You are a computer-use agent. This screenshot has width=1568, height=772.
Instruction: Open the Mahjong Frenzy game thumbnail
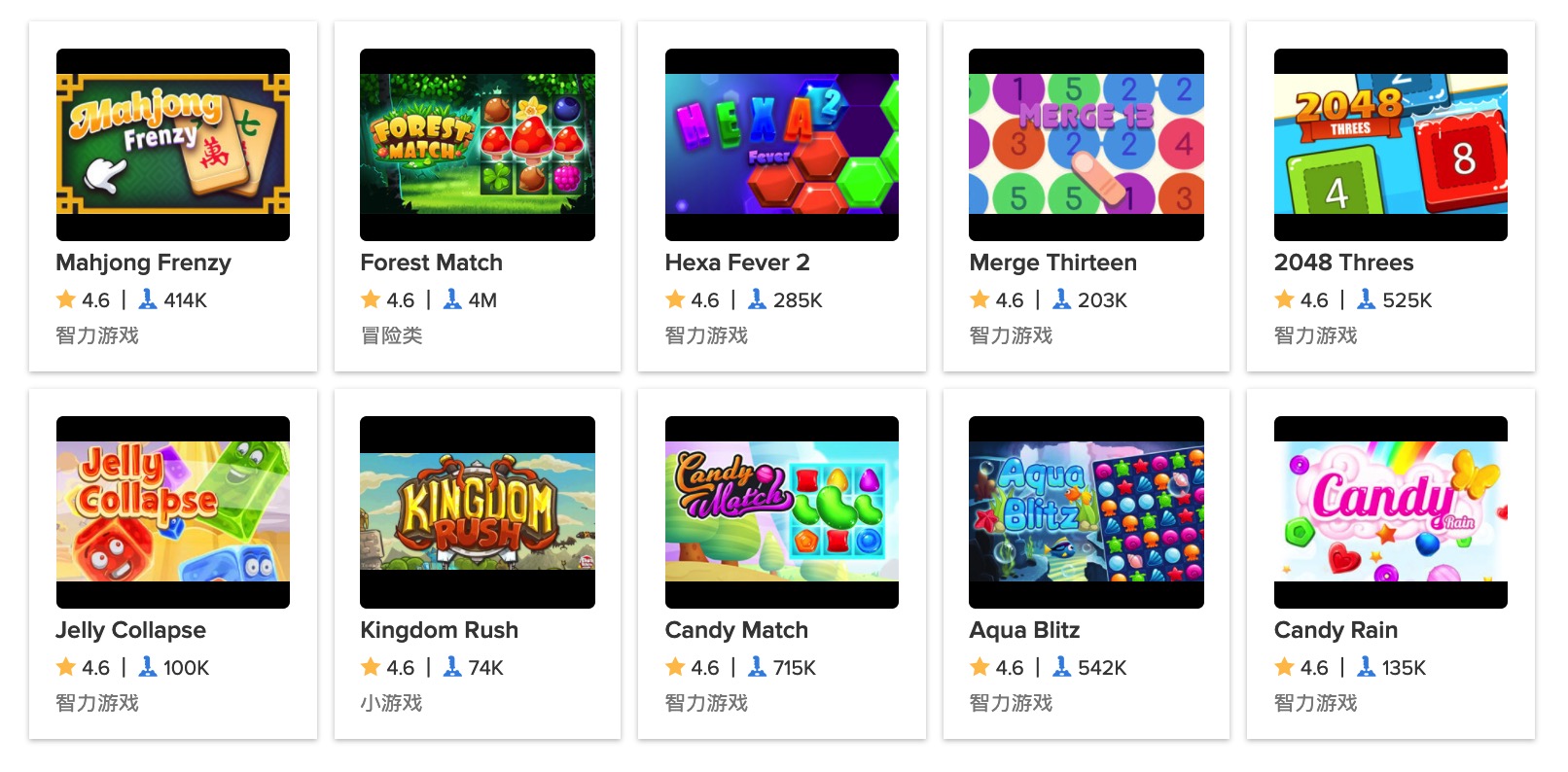click(173, 145)
